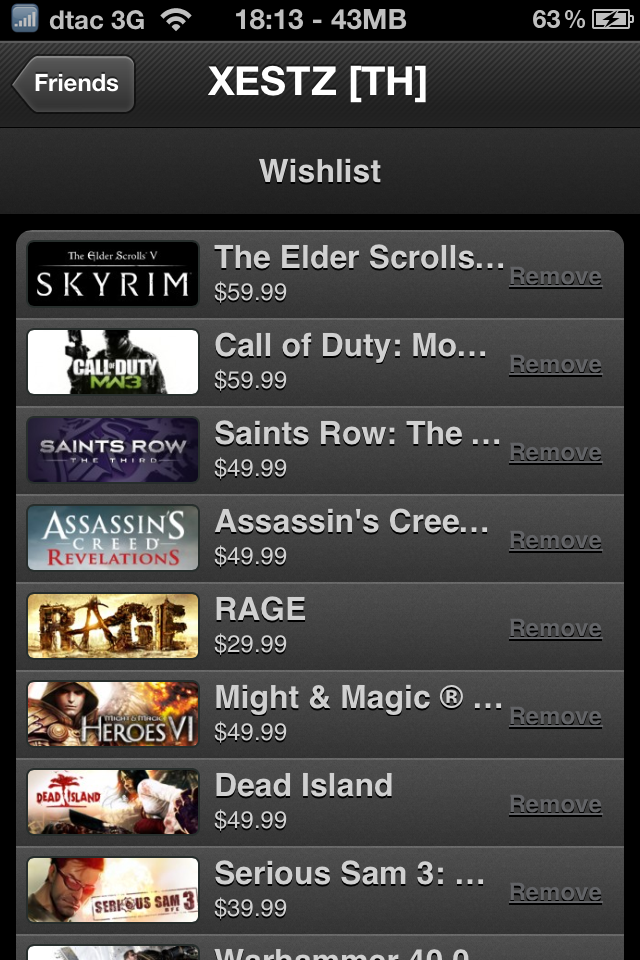Open the RAGE game thumbnail
The height and width of the screenshot is (960, 640).
coord(113,626)
